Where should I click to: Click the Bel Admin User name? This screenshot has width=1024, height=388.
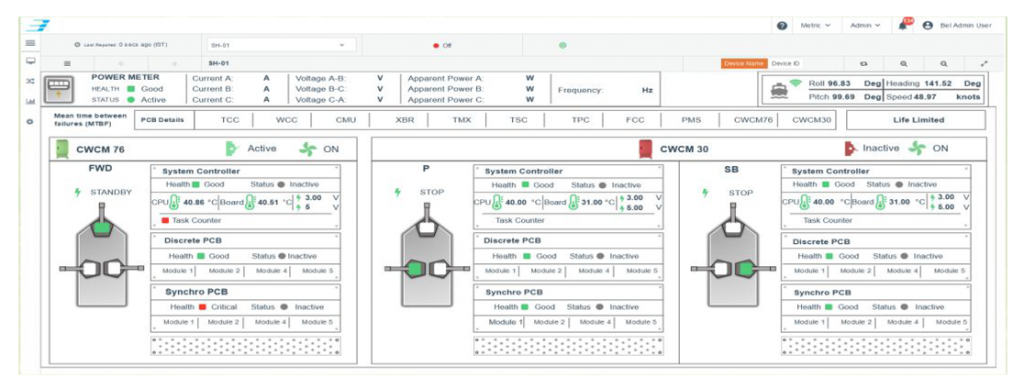click(x=965, y=25)
